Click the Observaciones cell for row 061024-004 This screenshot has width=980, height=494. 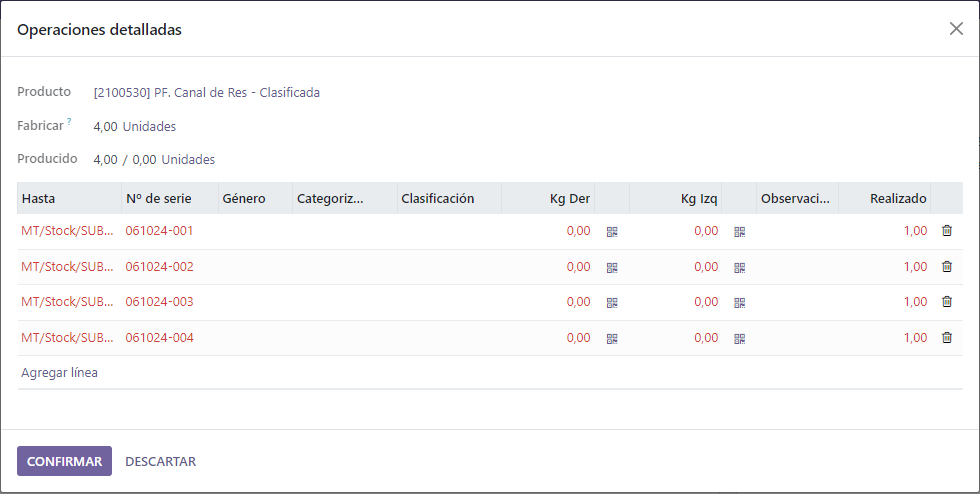point(798,338)
